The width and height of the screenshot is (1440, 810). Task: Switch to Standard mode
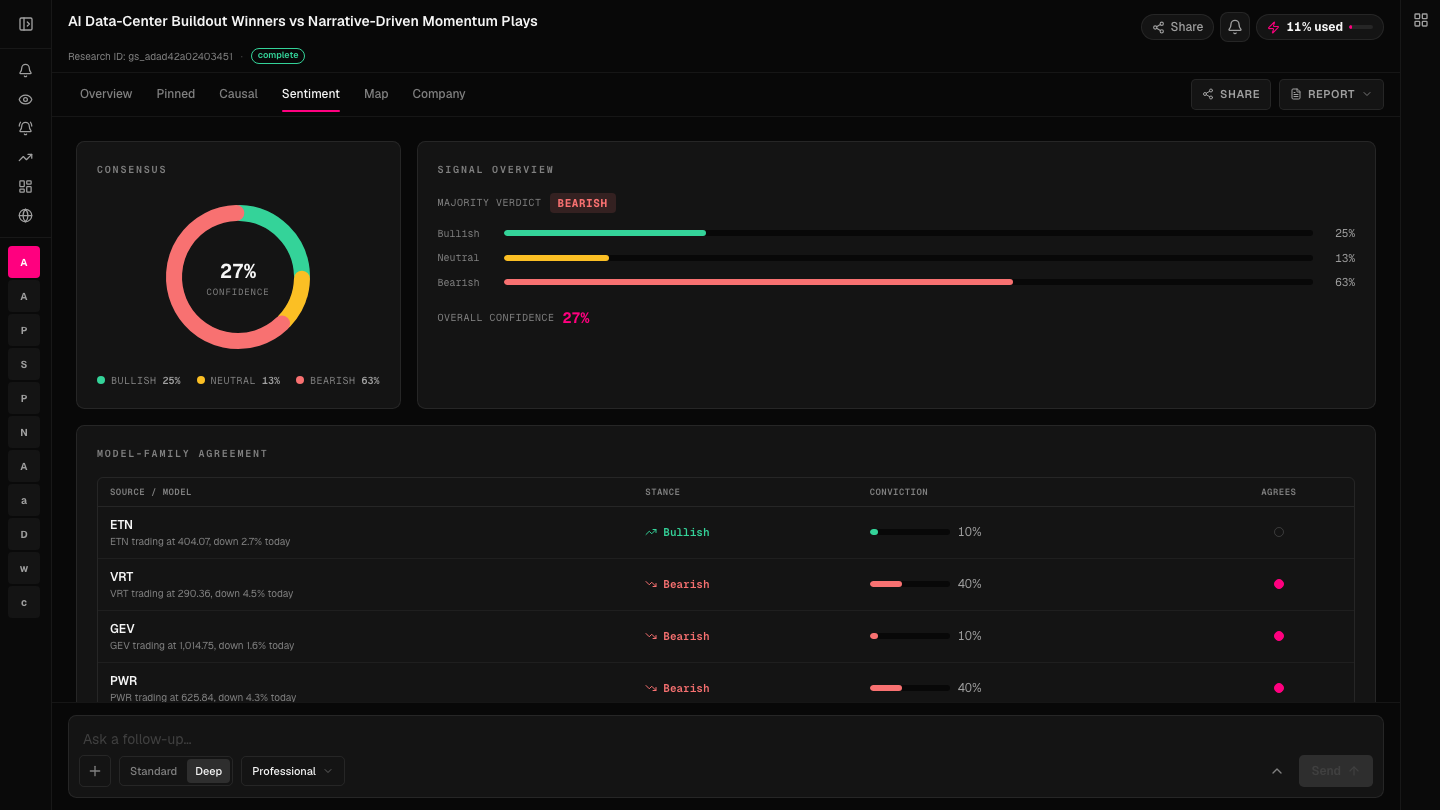(x=153, y=771)
